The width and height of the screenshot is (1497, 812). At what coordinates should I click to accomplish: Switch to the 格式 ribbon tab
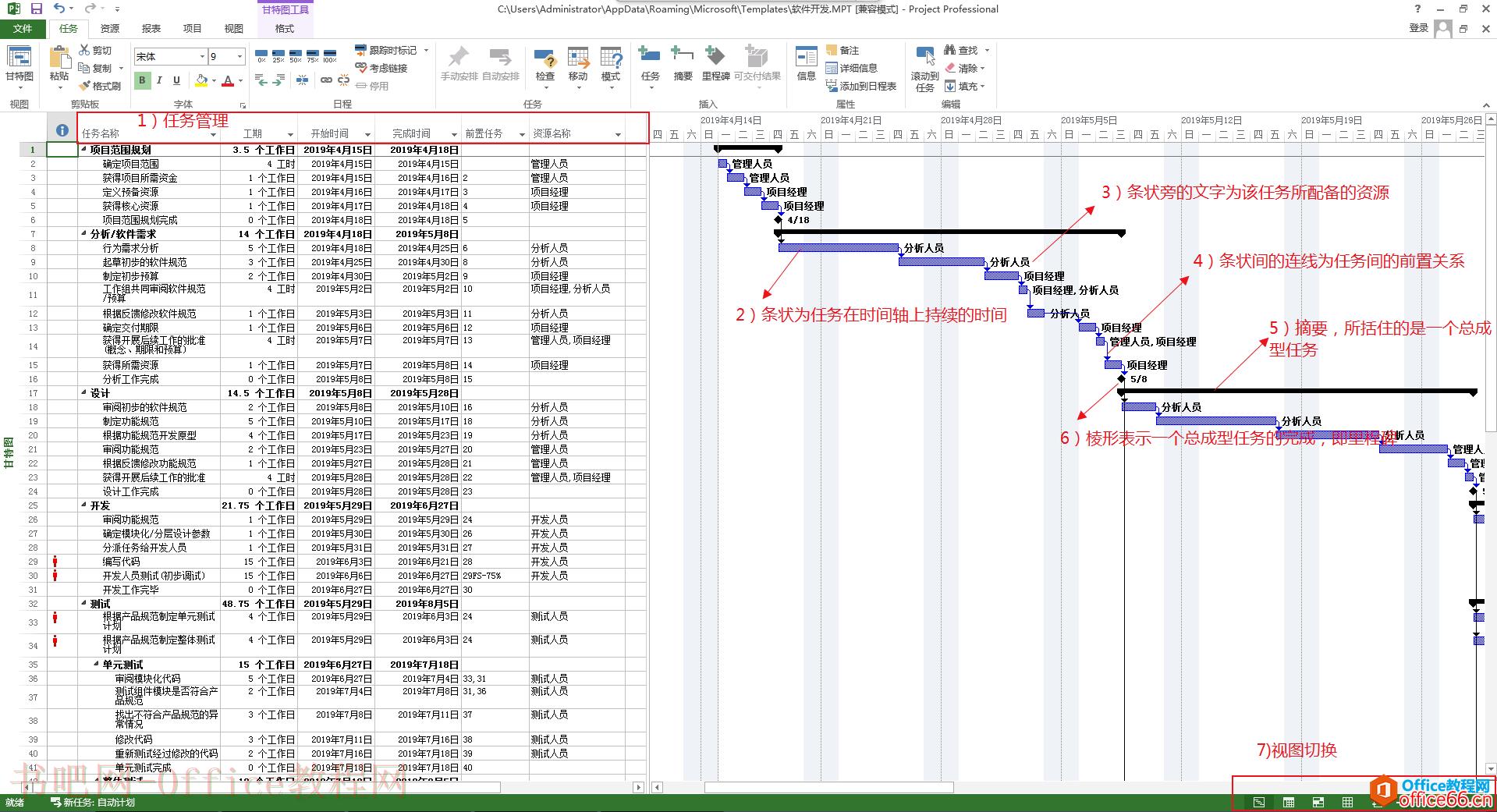click(x=285, y=28)
